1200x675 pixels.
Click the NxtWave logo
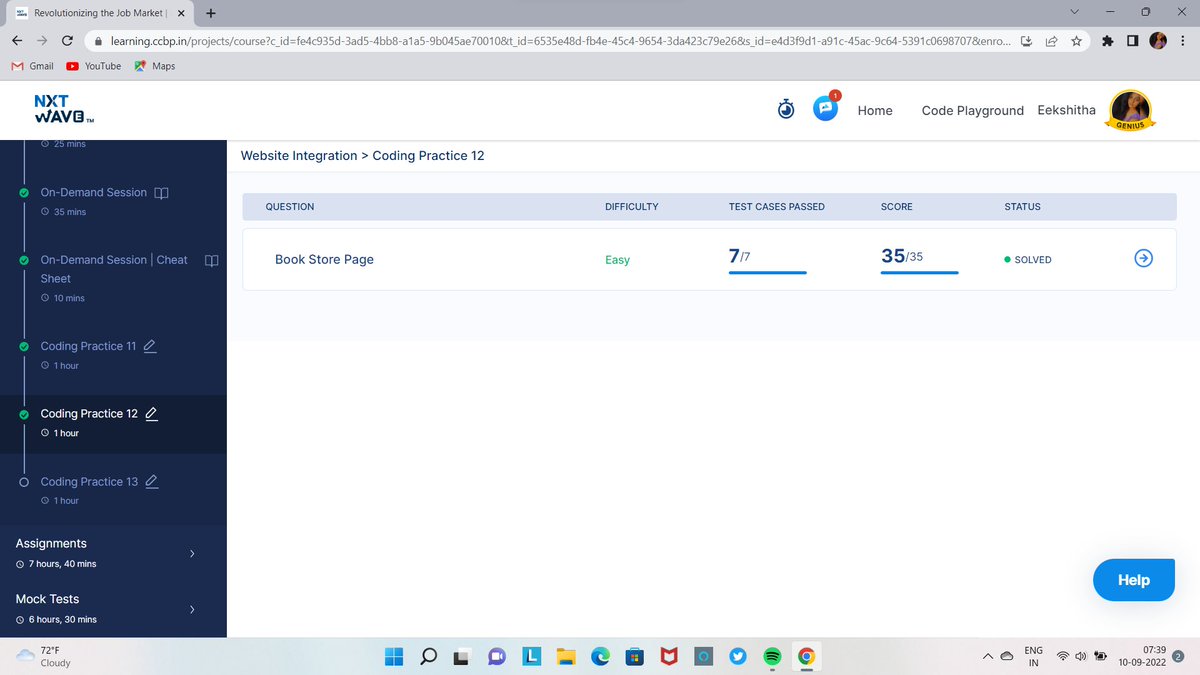click(x=64, y=110)
